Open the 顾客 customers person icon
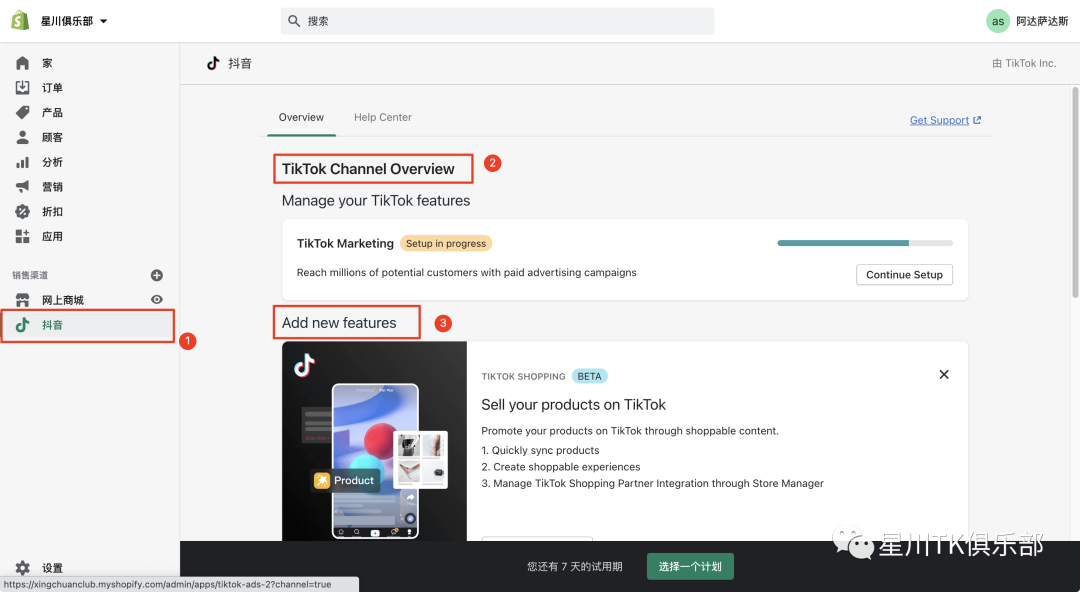1080x592 pixels. pyautogui.click(x=23, y=137)
